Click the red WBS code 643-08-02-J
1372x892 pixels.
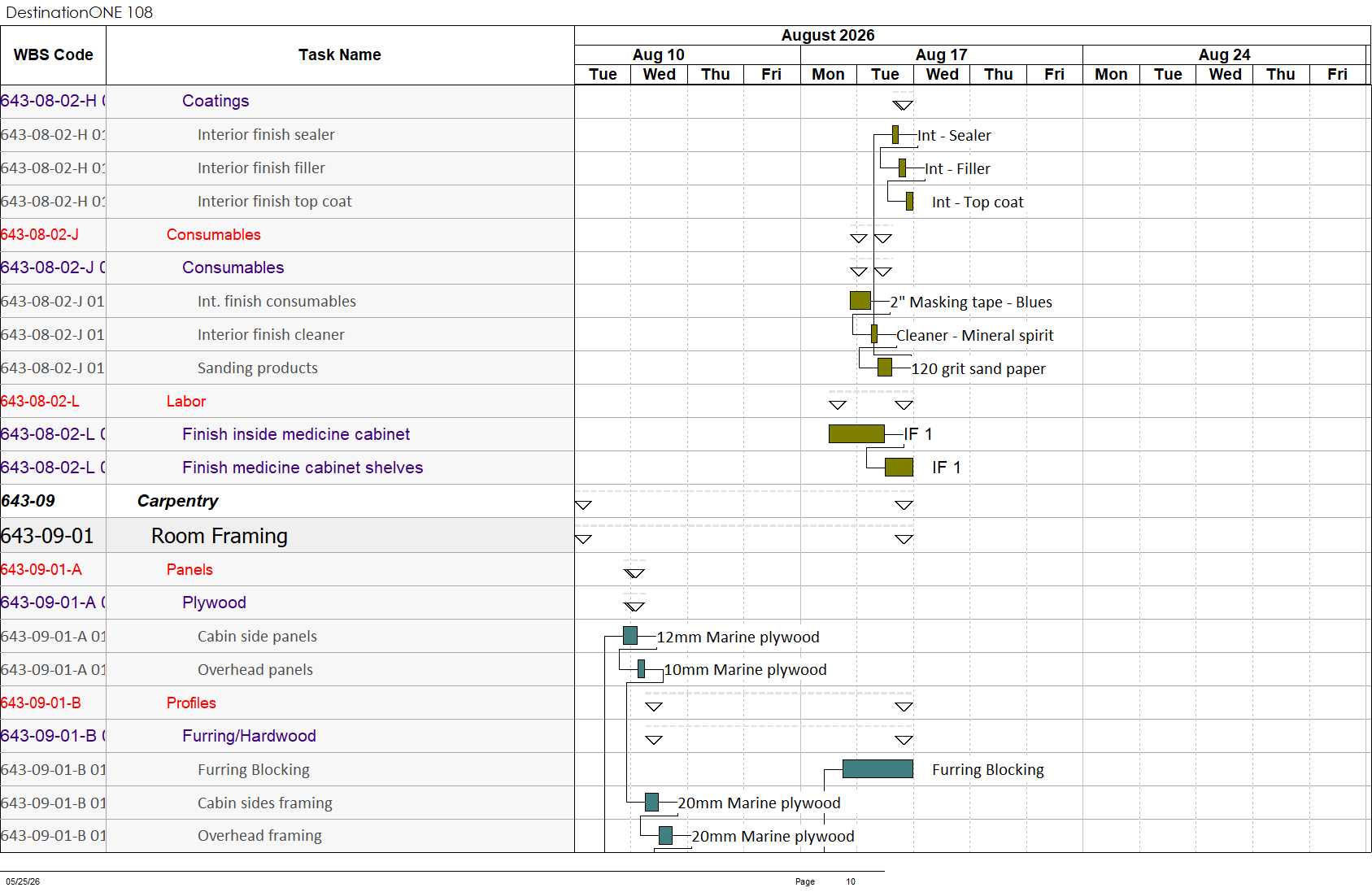pos(40,235)
